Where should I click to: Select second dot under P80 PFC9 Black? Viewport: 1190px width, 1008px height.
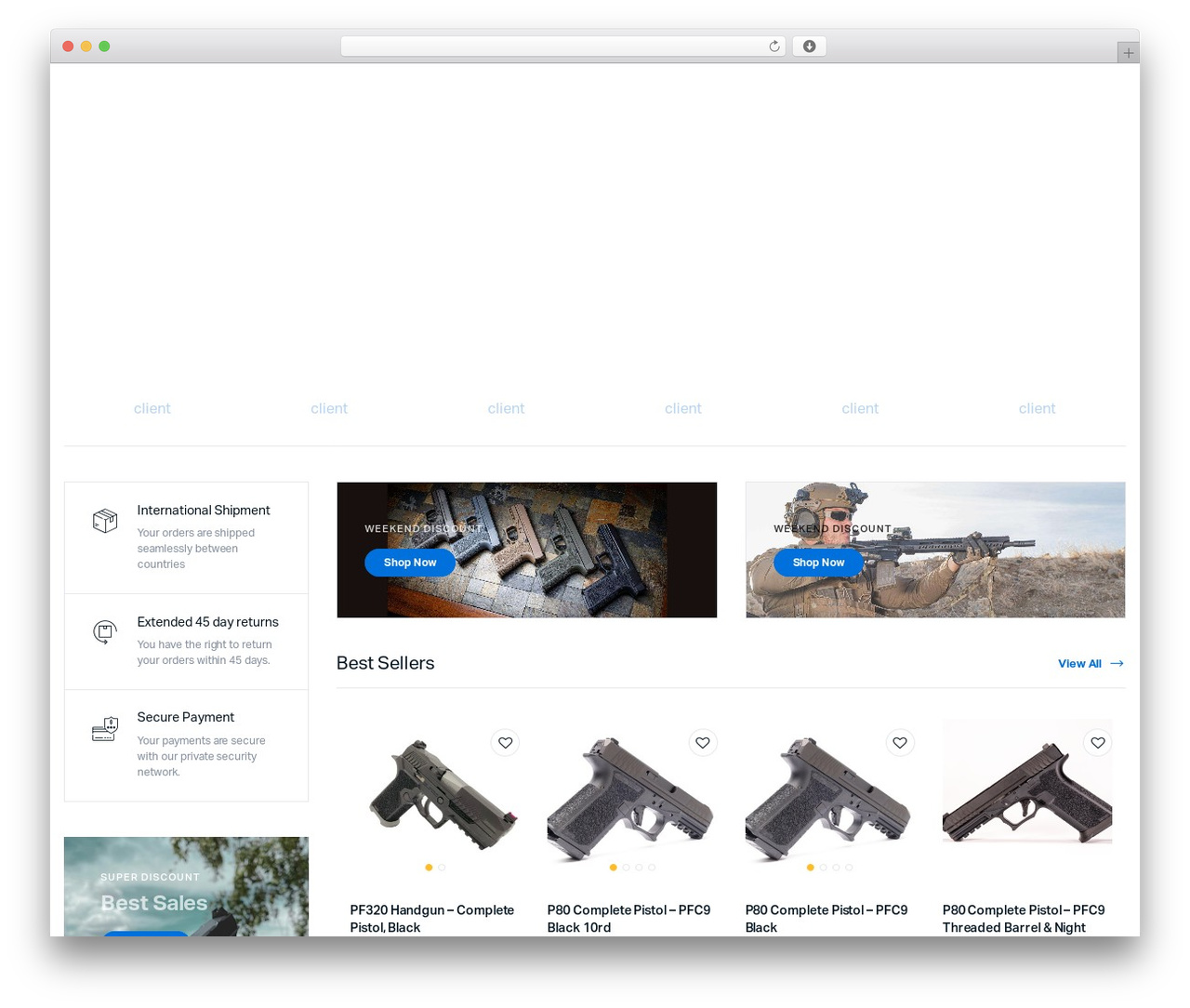point(823,868)
